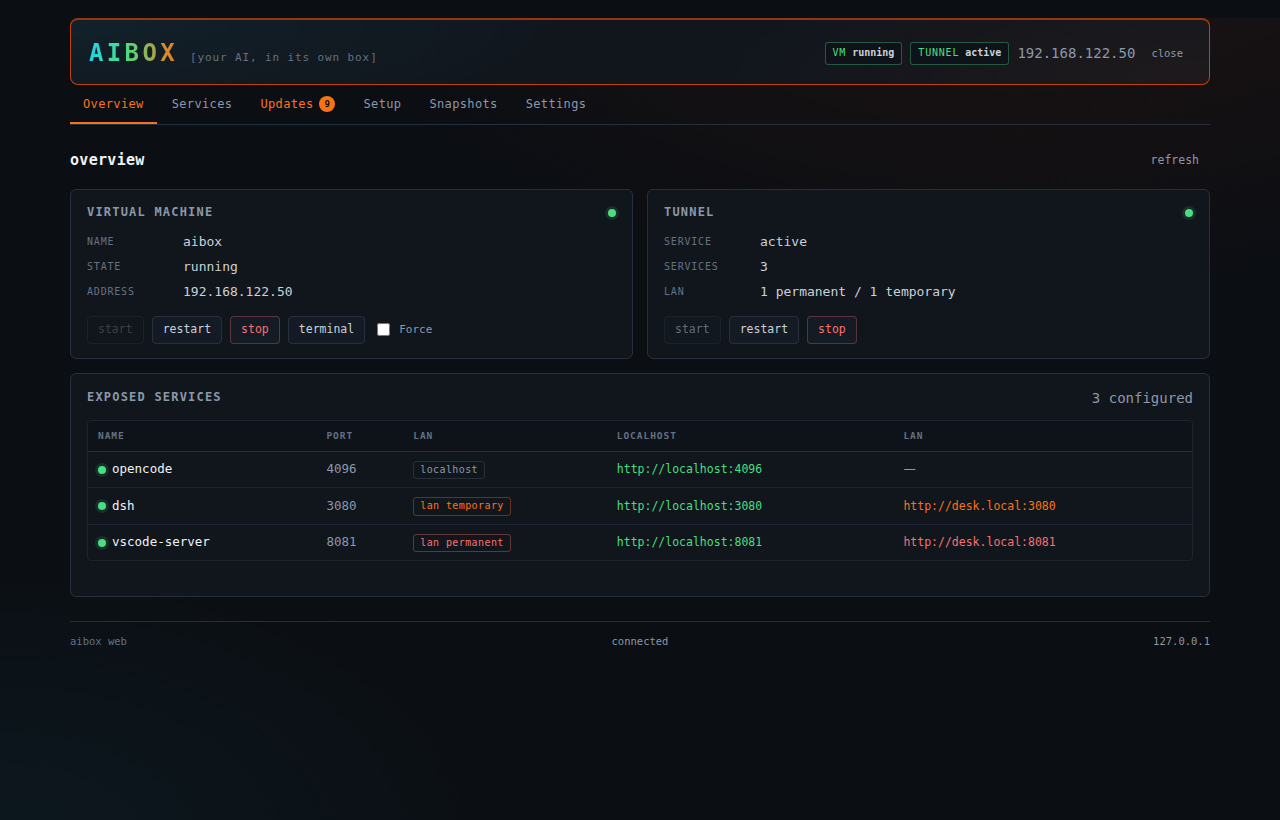The image size is (1280, 820).
Task: Click the Virtual Machine start button
Action: tap(115, 330)
